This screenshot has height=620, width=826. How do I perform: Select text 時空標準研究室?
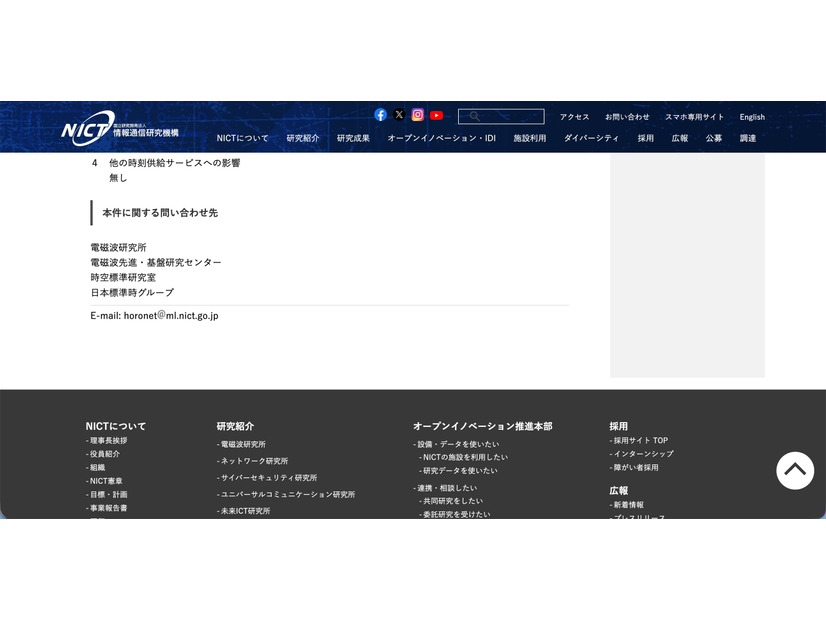pos(123,277)
